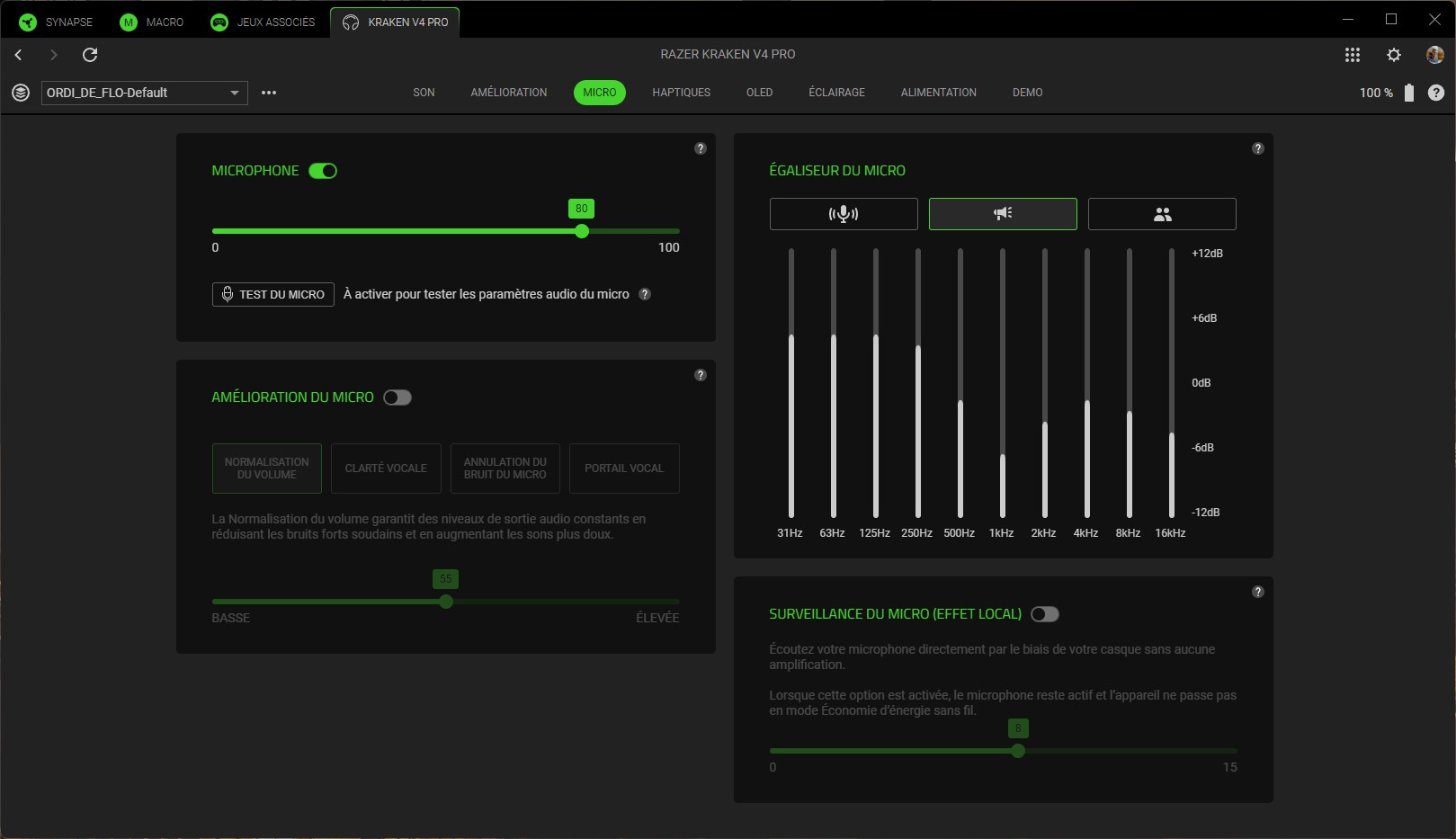1456x839 pixels.
Task: Refresh the Synapse page
Action: tap(90, 55)
